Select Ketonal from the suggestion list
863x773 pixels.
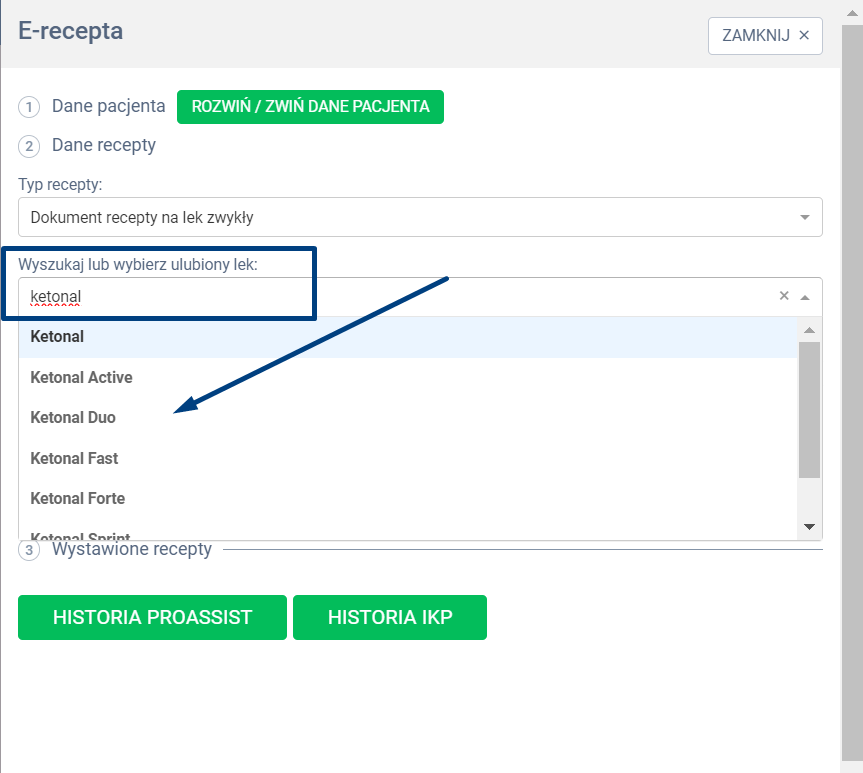(x=57, y=337)
